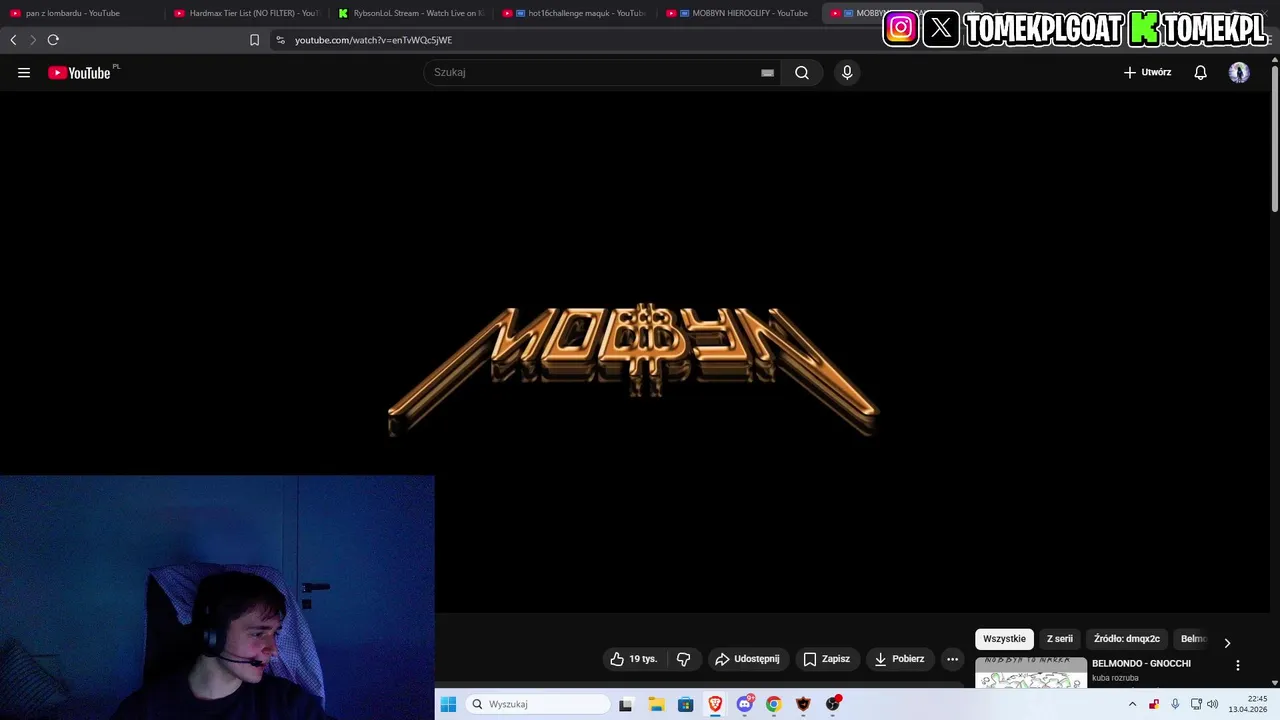Dislike the video with thumbs down

click(x=684, y=659)
